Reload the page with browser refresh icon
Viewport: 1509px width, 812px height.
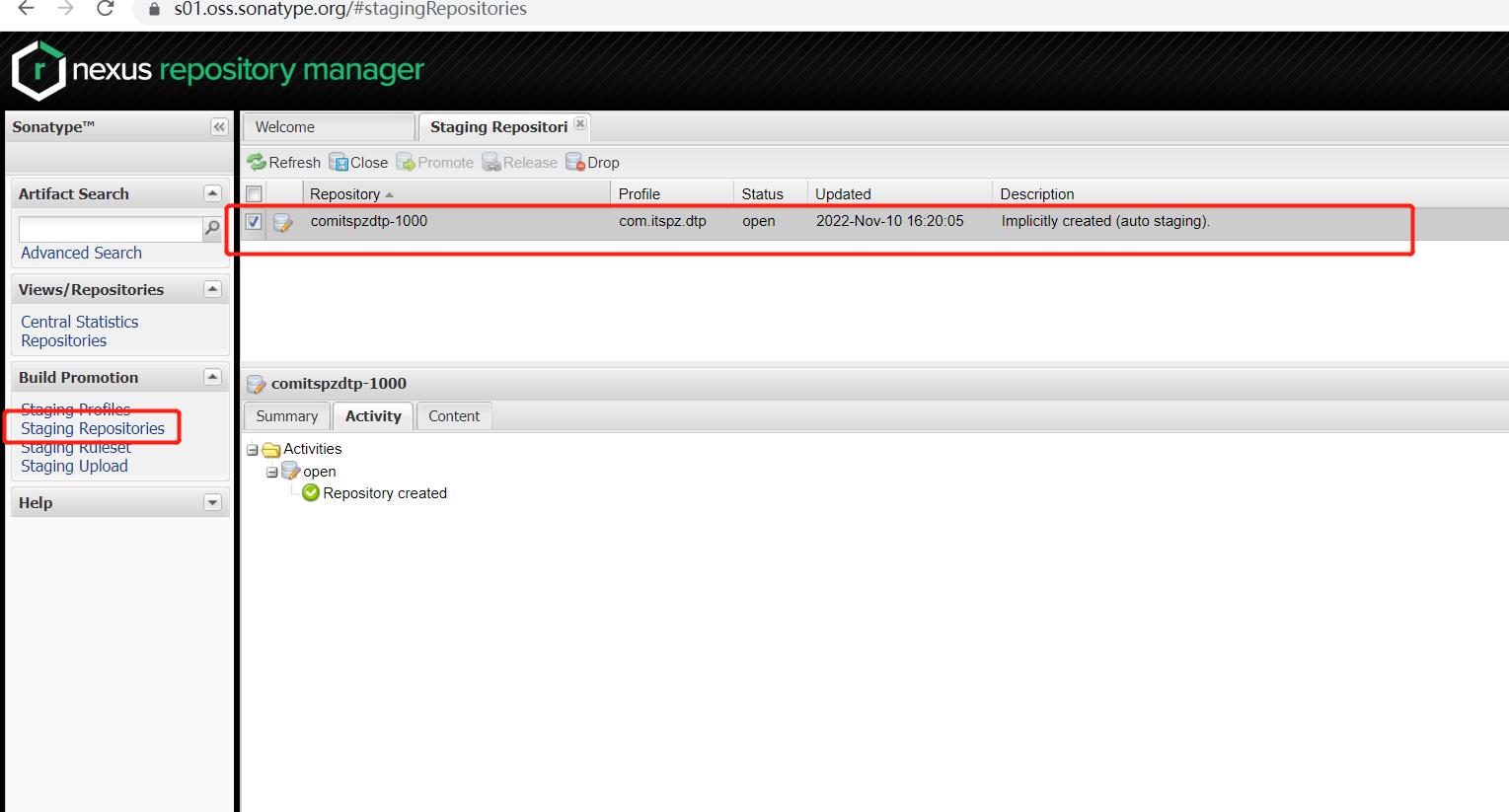click(105, 9)
